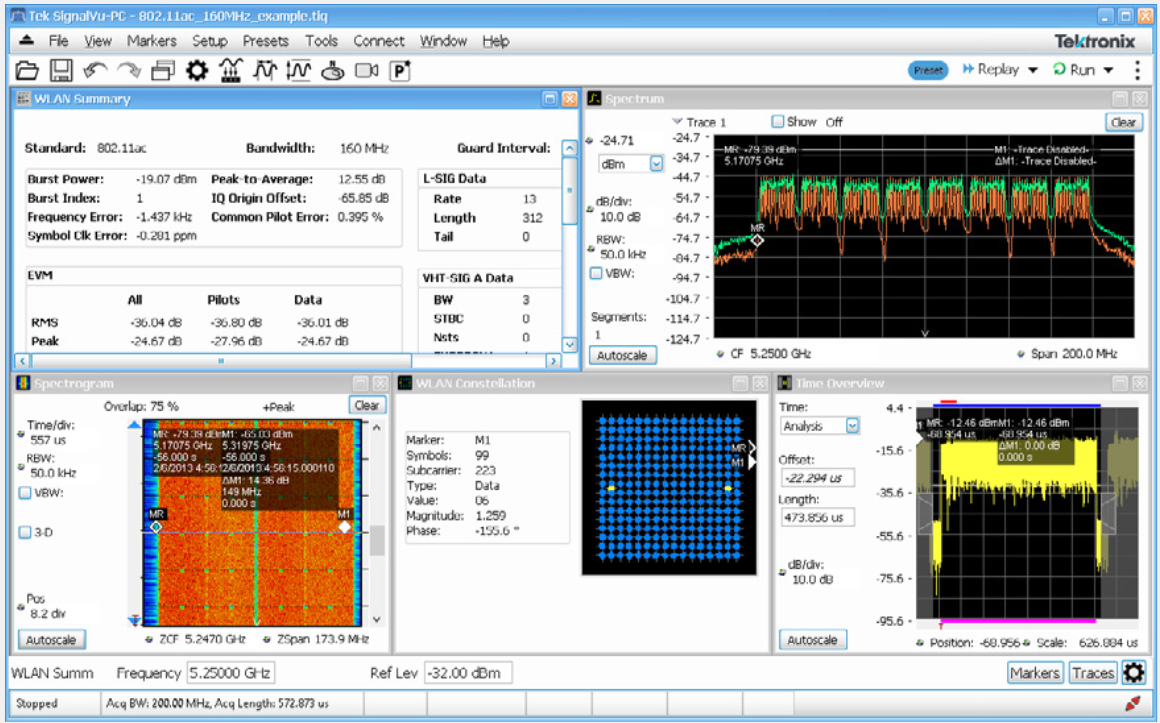Open the Run dropdown arrow

coord(1108,70)
